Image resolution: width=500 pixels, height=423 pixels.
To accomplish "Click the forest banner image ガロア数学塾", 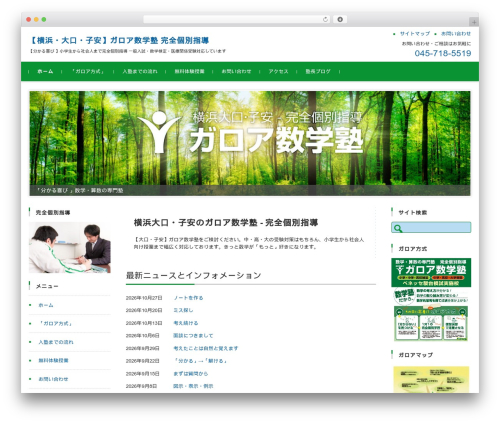I will click(250, 143).
